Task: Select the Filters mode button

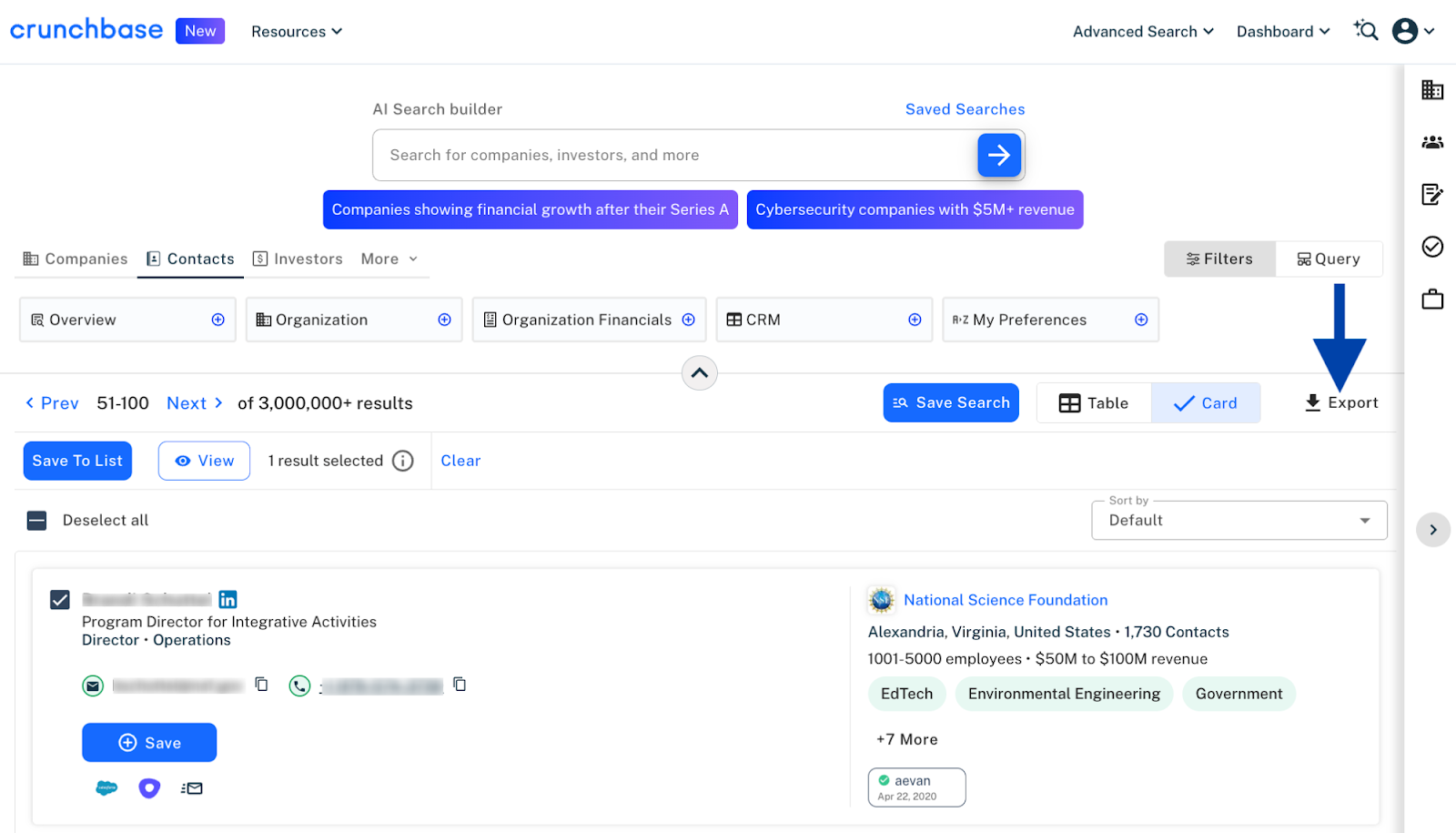Action: pos(1219,259)
